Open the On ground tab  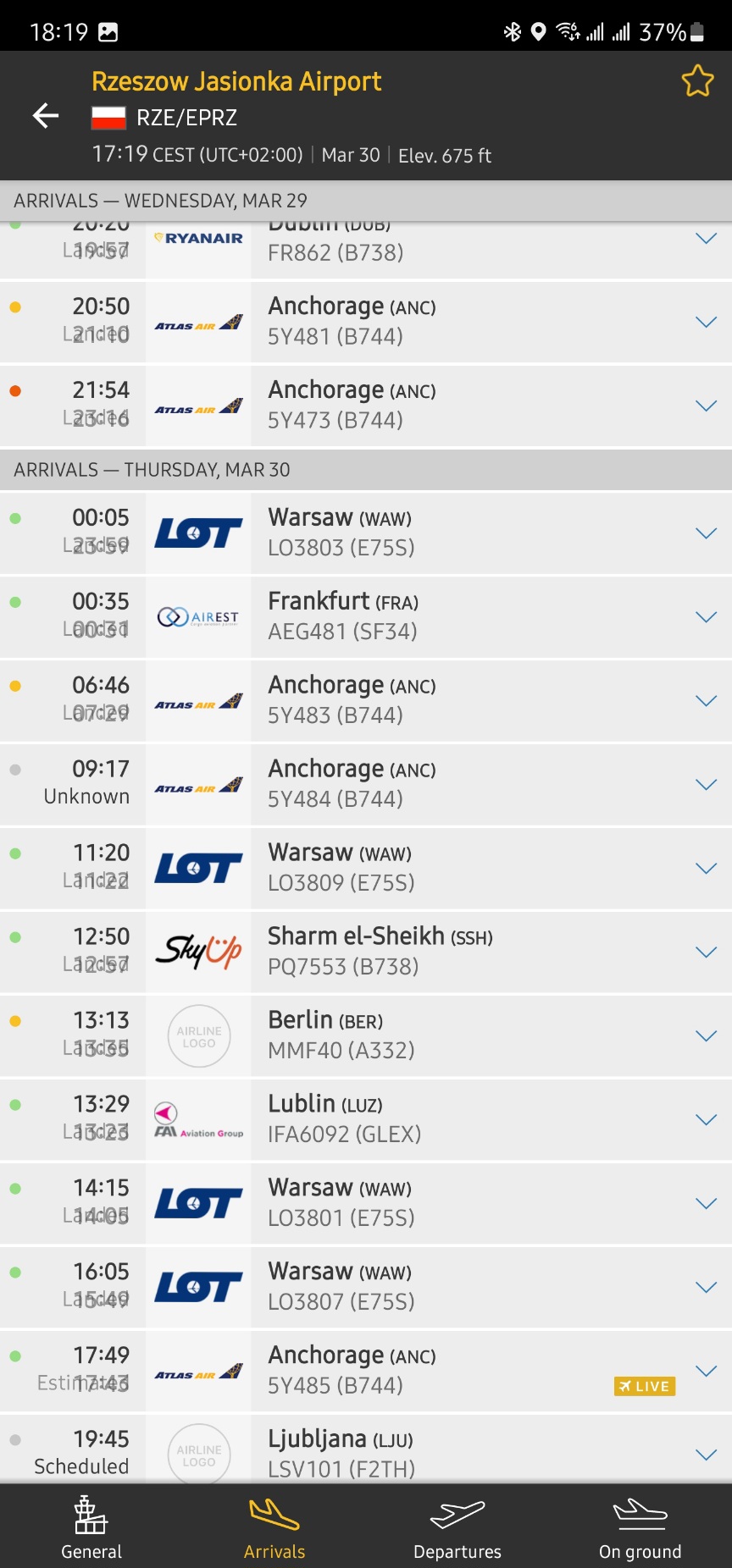coord(640,1527)
